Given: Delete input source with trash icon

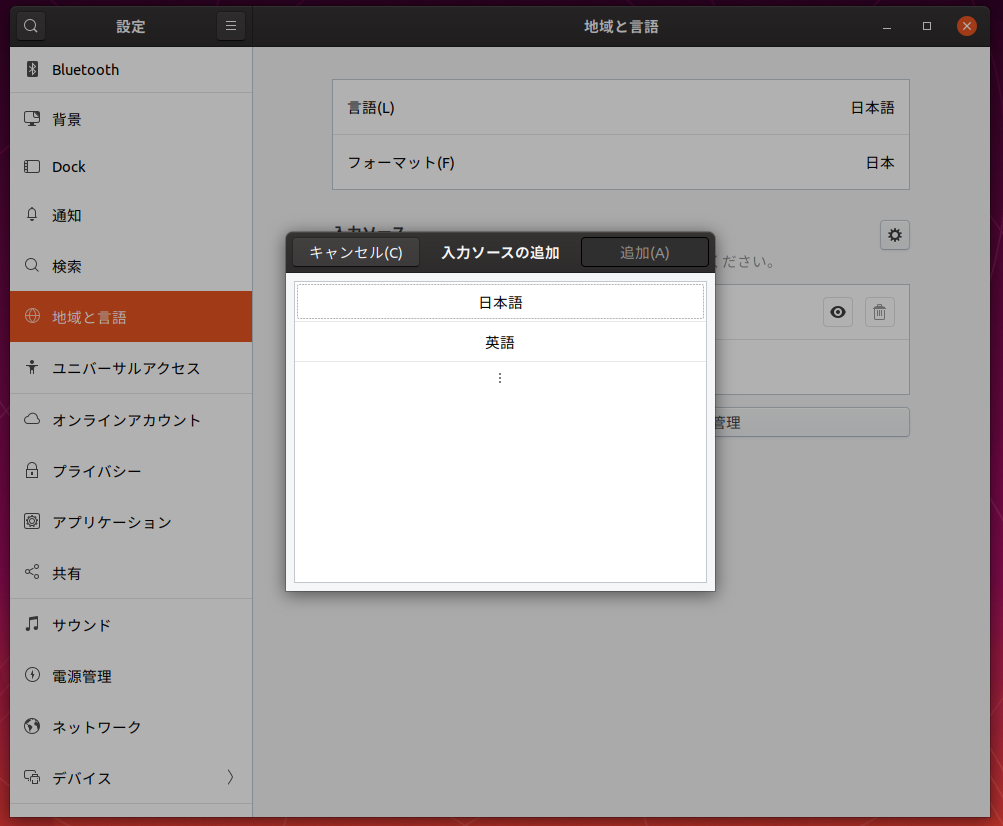Looking at the screenshot, I should click(880, 312).
